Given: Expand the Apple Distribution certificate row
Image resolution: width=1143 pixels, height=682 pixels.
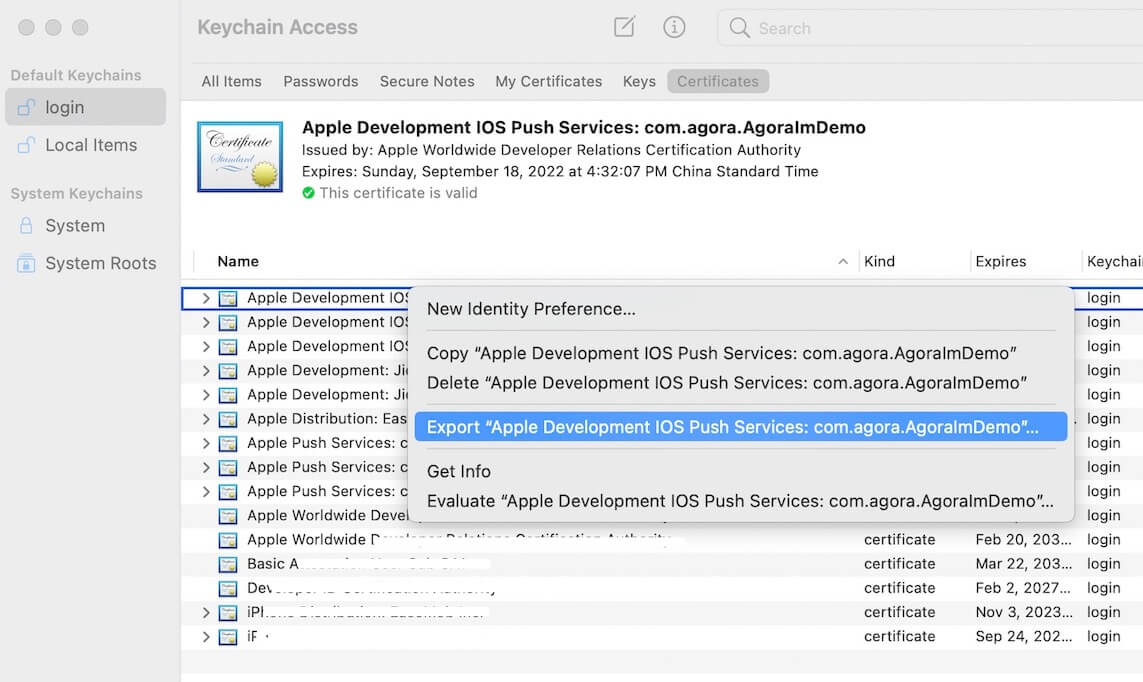Looking at the screenshot, I should [x=206, y=419].
